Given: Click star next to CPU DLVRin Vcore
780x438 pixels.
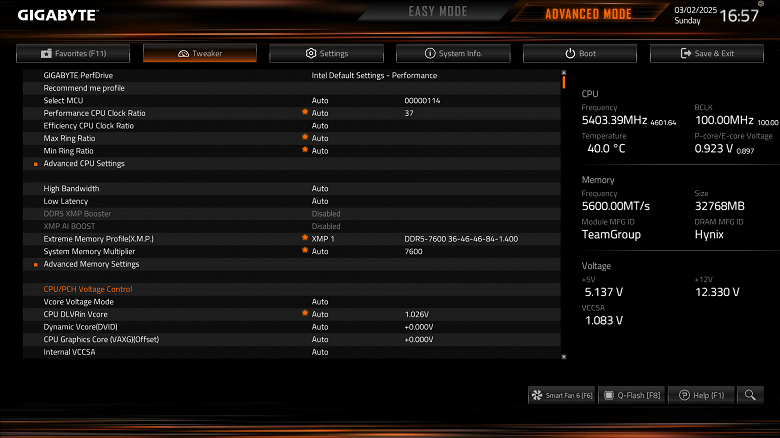Looking at the screenshot, I should click(x=305, y=314).
